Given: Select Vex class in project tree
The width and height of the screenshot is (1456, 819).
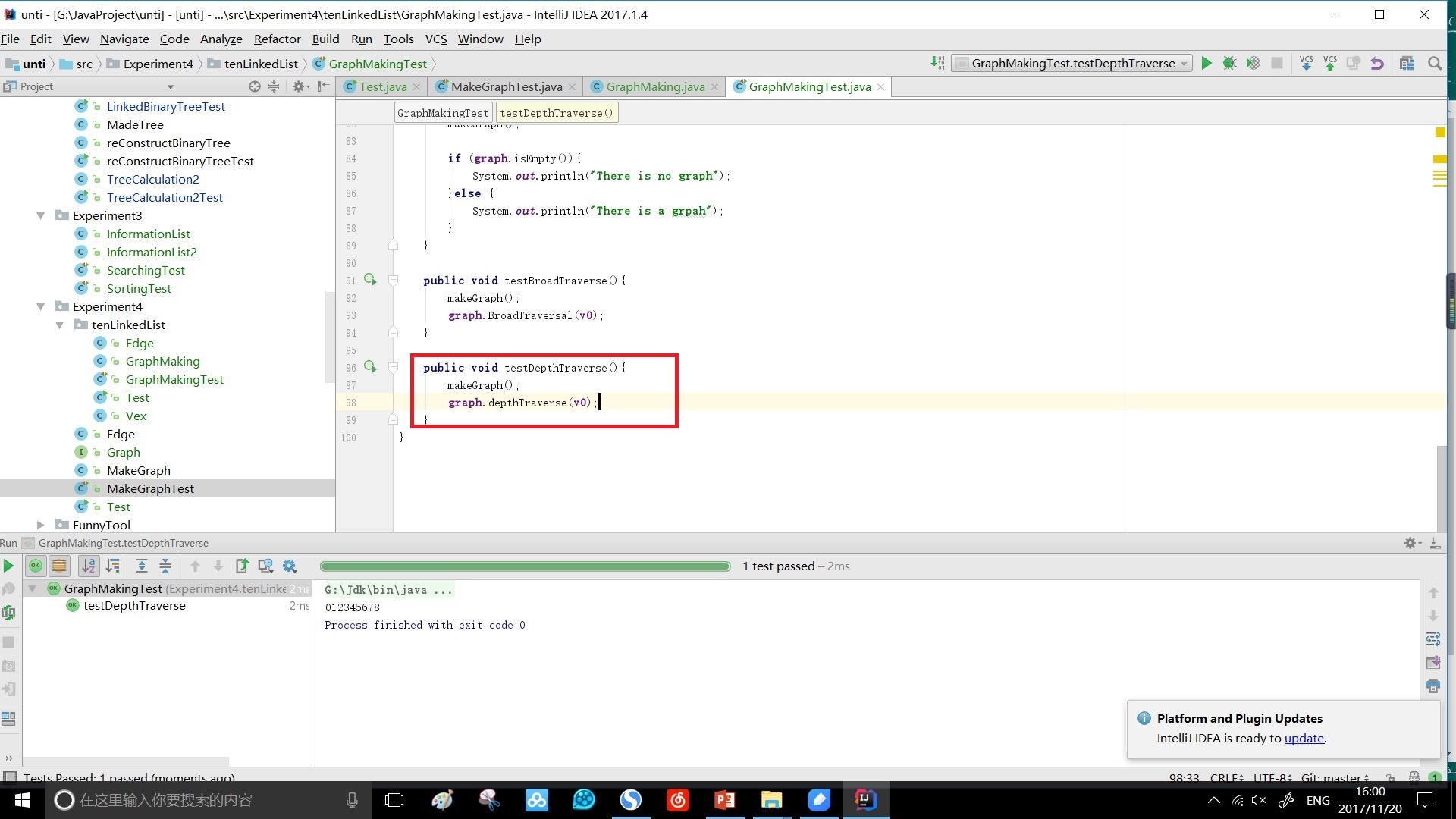Looking at the screenshot, I should coord(136,416).
